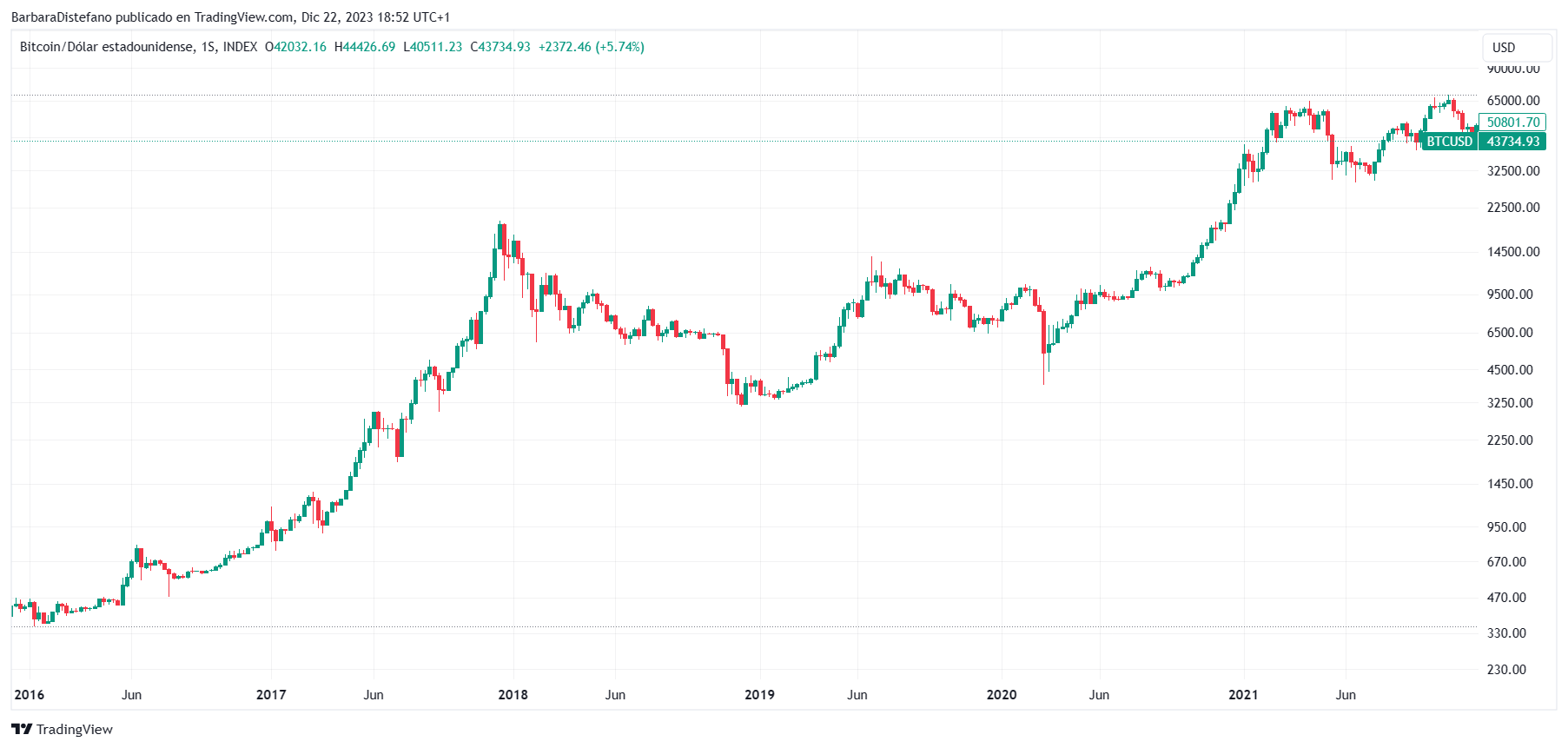The image size is (1568, 748).
Task: Click the 230.00 price scale value
Action: coord(1506,669)
